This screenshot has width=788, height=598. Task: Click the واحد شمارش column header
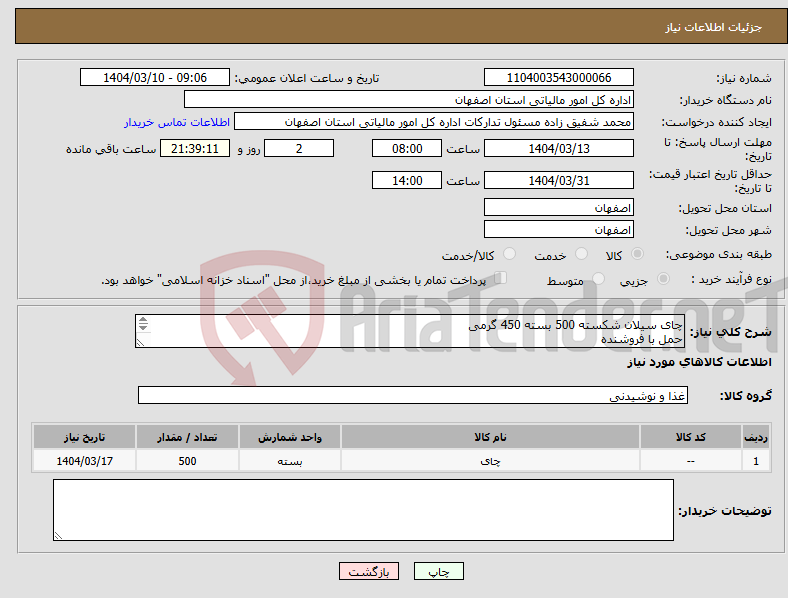[290, 437]
